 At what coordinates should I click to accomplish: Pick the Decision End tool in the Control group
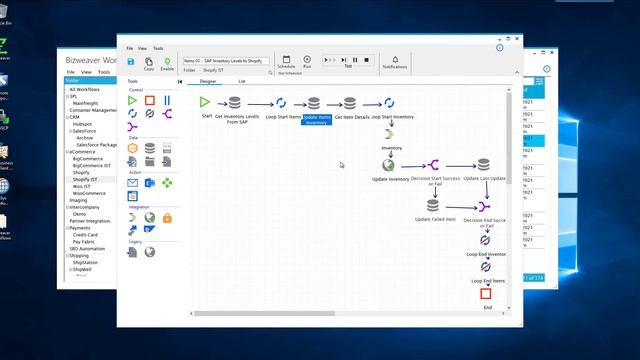click(x=132, y=127)
